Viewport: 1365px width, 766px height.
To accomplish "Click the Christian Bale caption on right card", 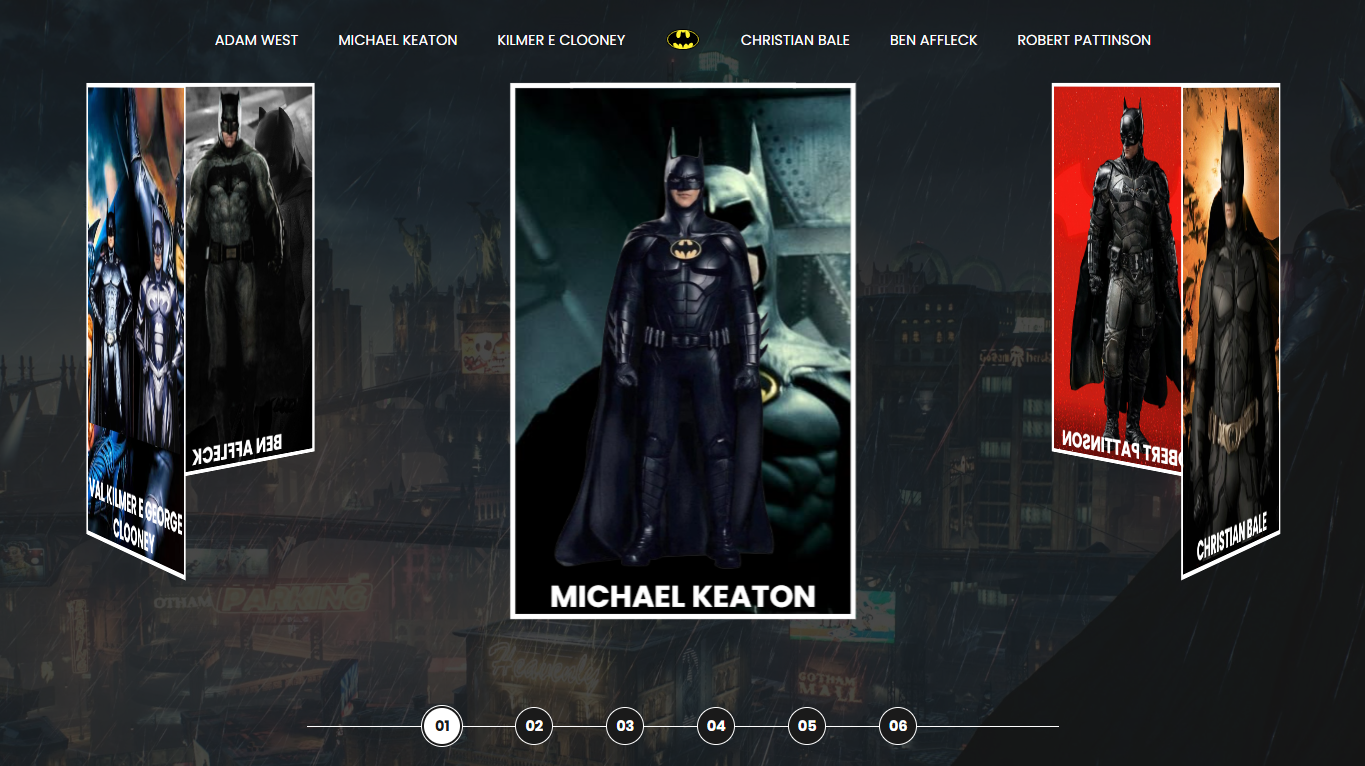I will point(1231,537).
